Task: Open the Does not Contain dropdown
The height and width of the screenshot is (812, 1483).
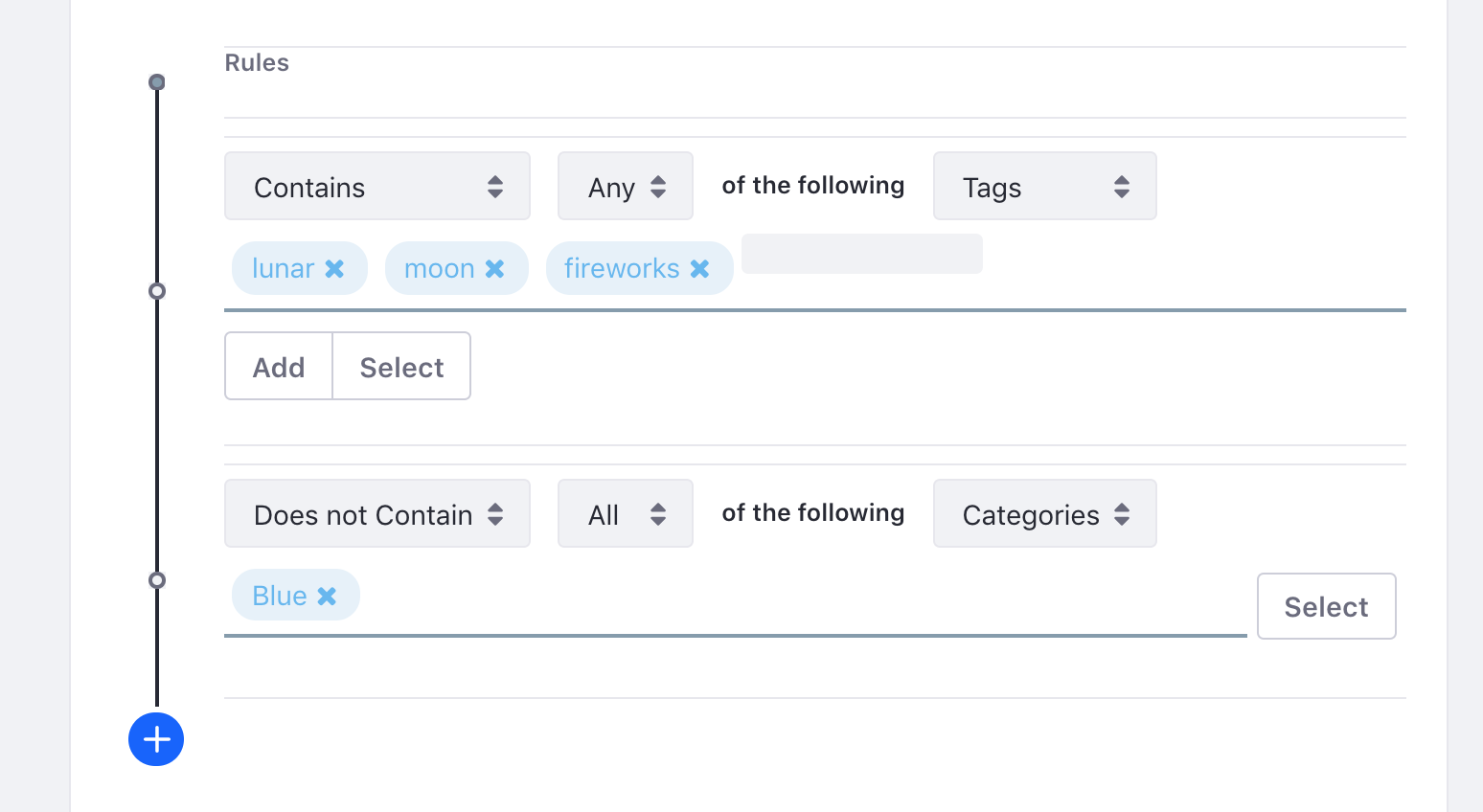Action: (377, 513)
